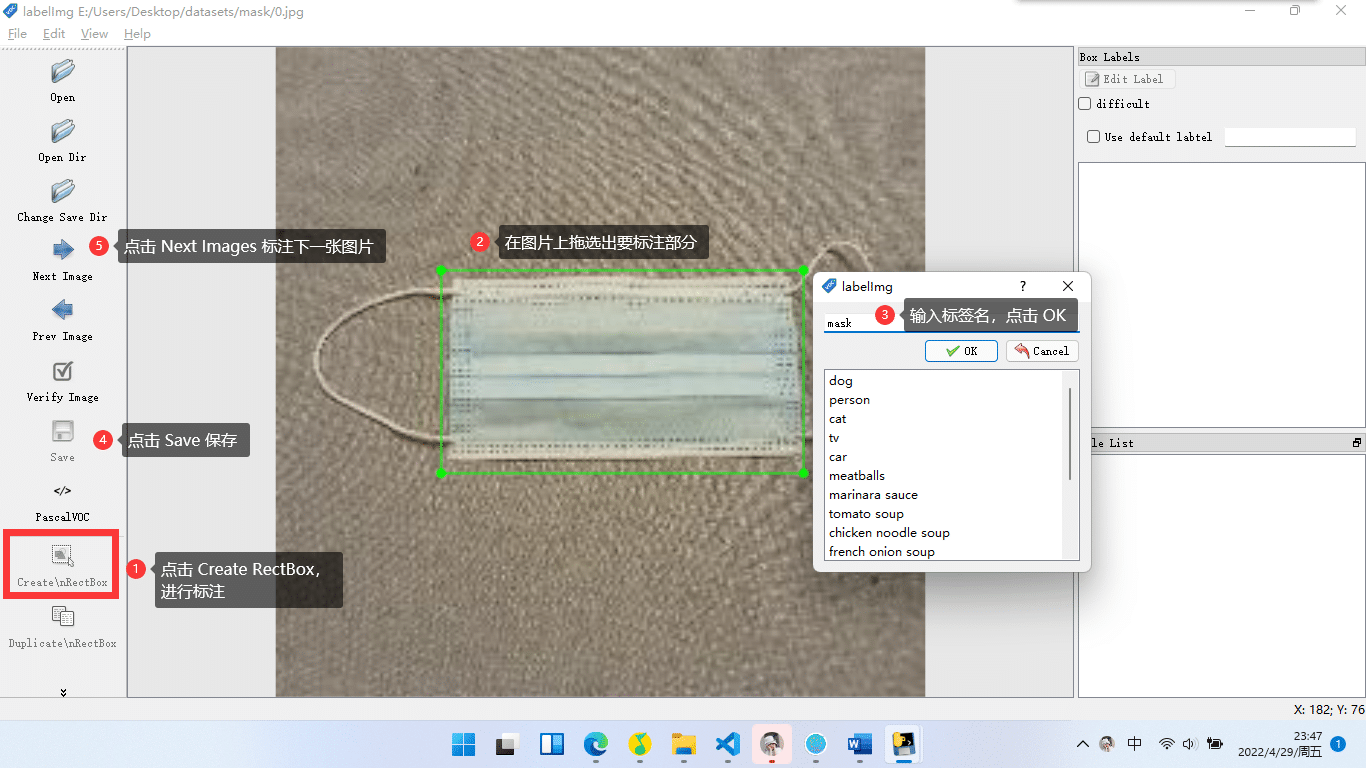The height and width of the screenshot is (768, 1366).
Task: Go back with Prev Image
Action: [63, 311]
